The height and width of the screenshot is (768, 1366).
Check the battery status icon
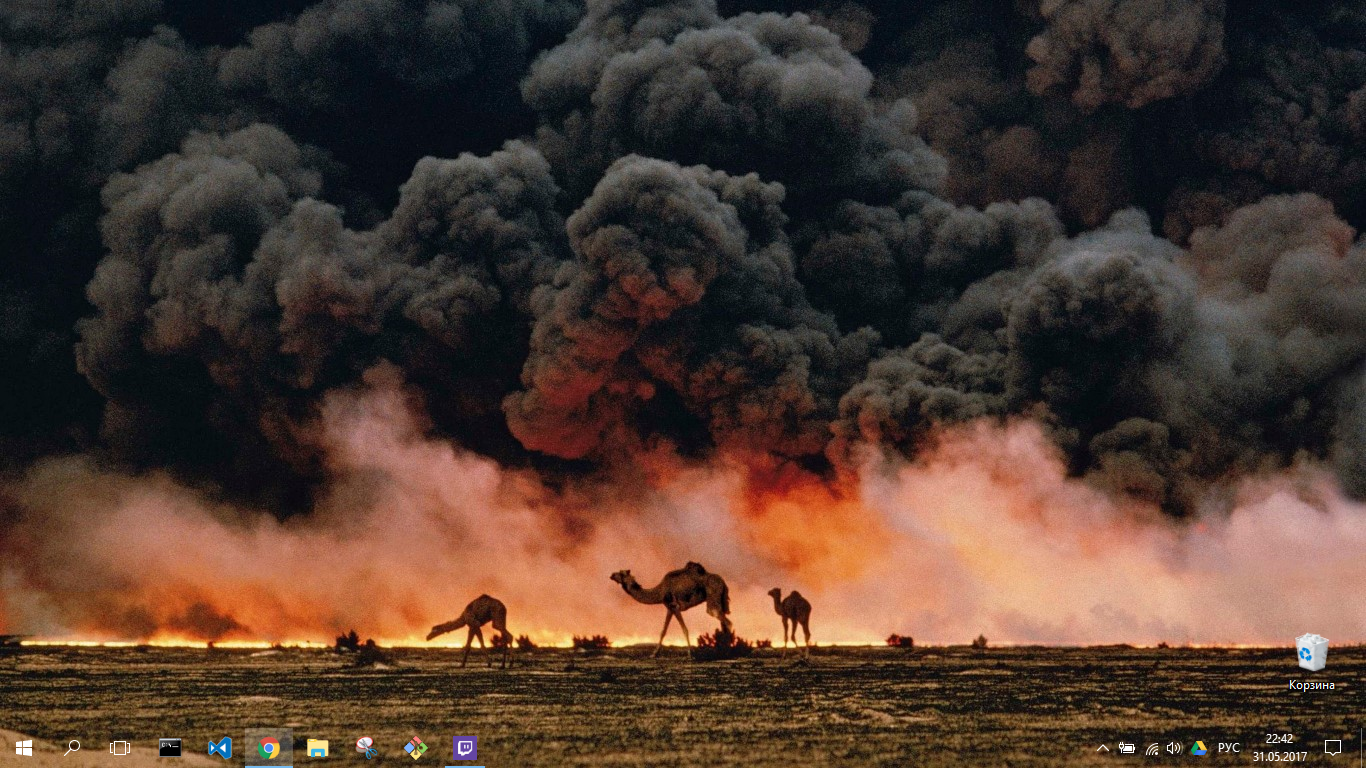click(1127, 748)
